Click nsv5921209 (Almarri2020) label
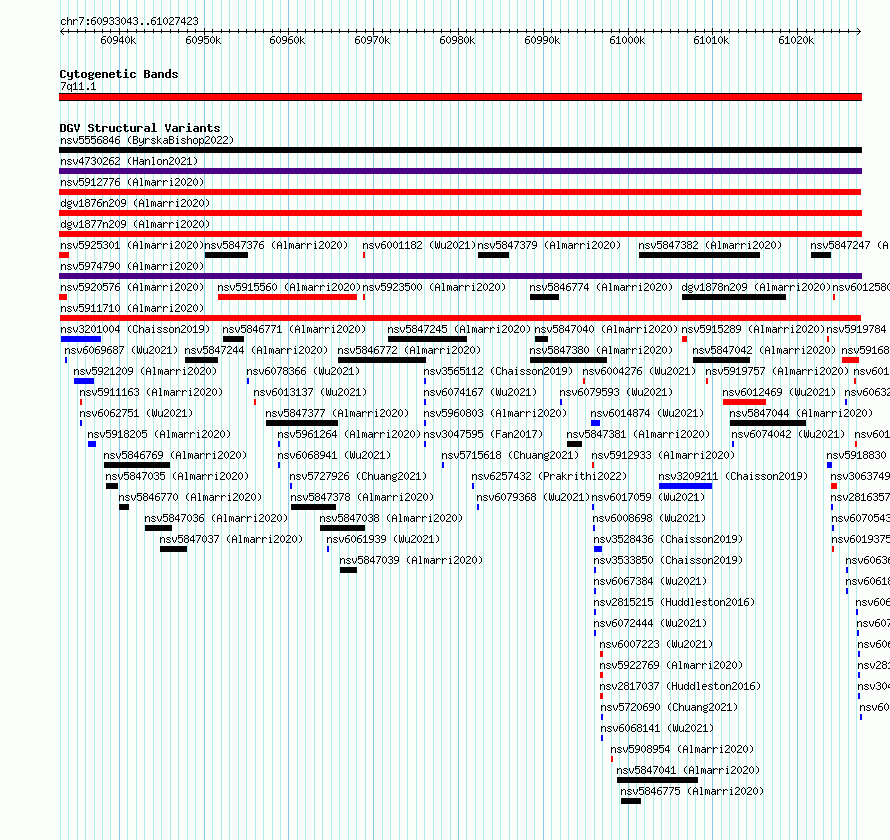890x840 pixels. tap(145, 371)
